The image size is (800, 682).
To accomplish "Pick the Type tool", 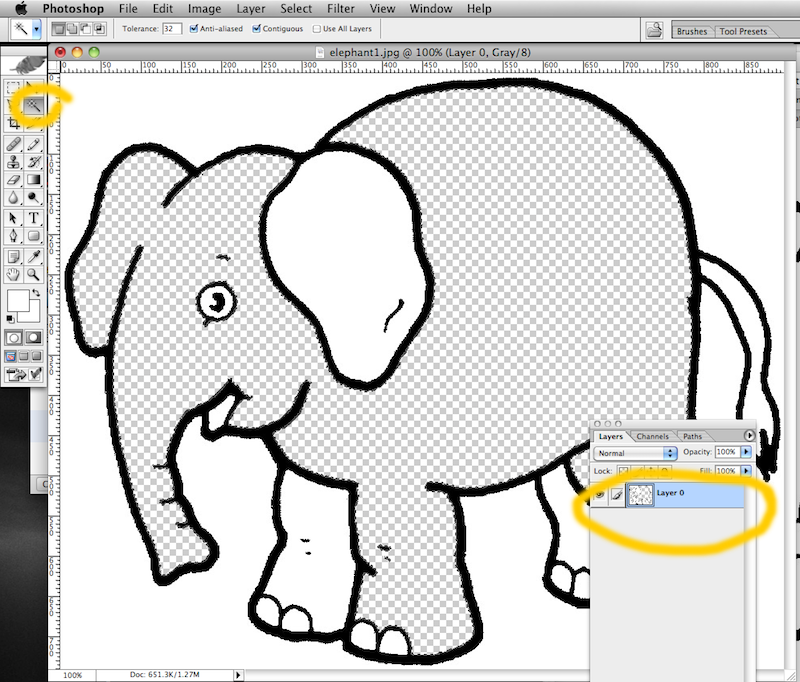I will (35, 218).
